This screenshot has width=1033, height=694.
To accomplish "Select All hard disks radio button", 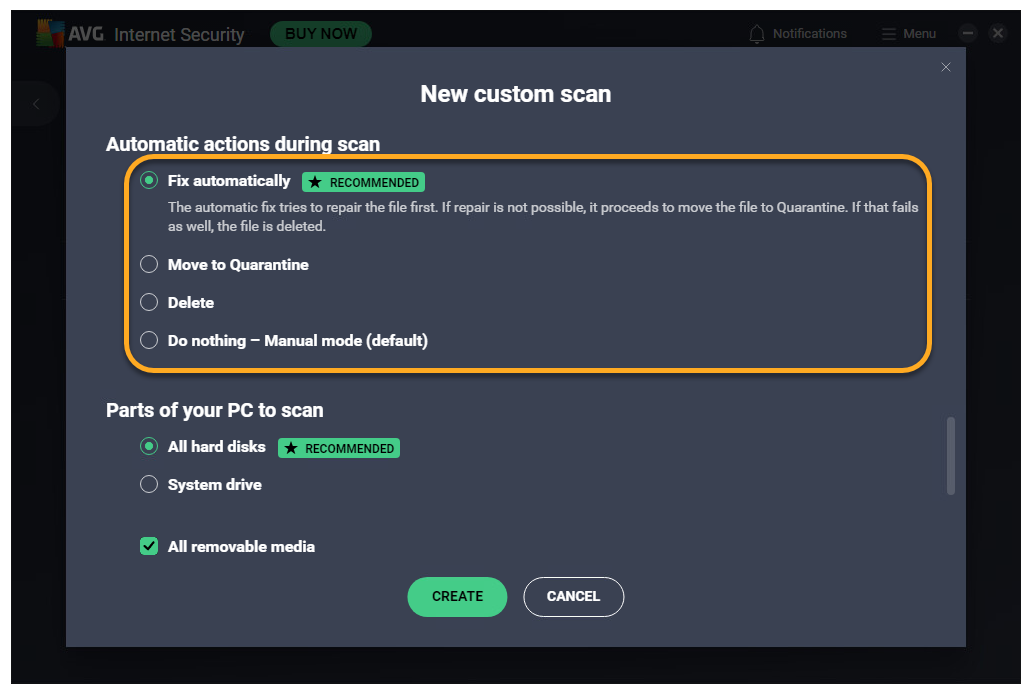I will (149, 447).
